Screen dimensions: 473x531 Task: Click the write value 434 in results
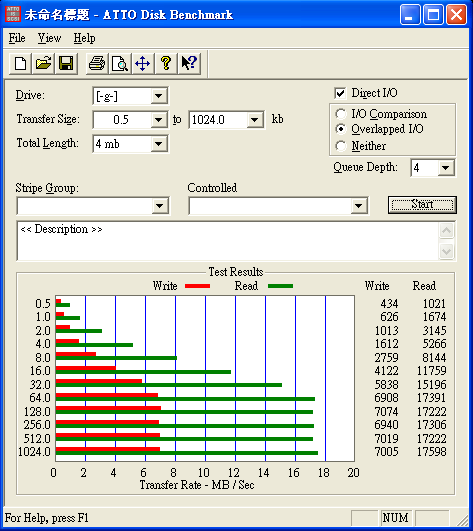click(x=389, y=303)
